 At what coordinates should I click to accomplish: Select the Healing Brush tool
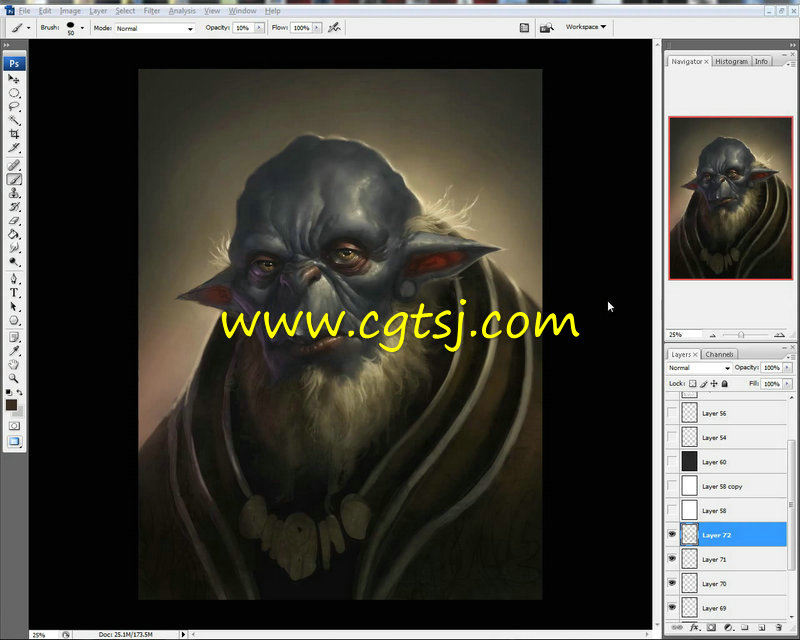pyautogui.click(x=14, y=165)
